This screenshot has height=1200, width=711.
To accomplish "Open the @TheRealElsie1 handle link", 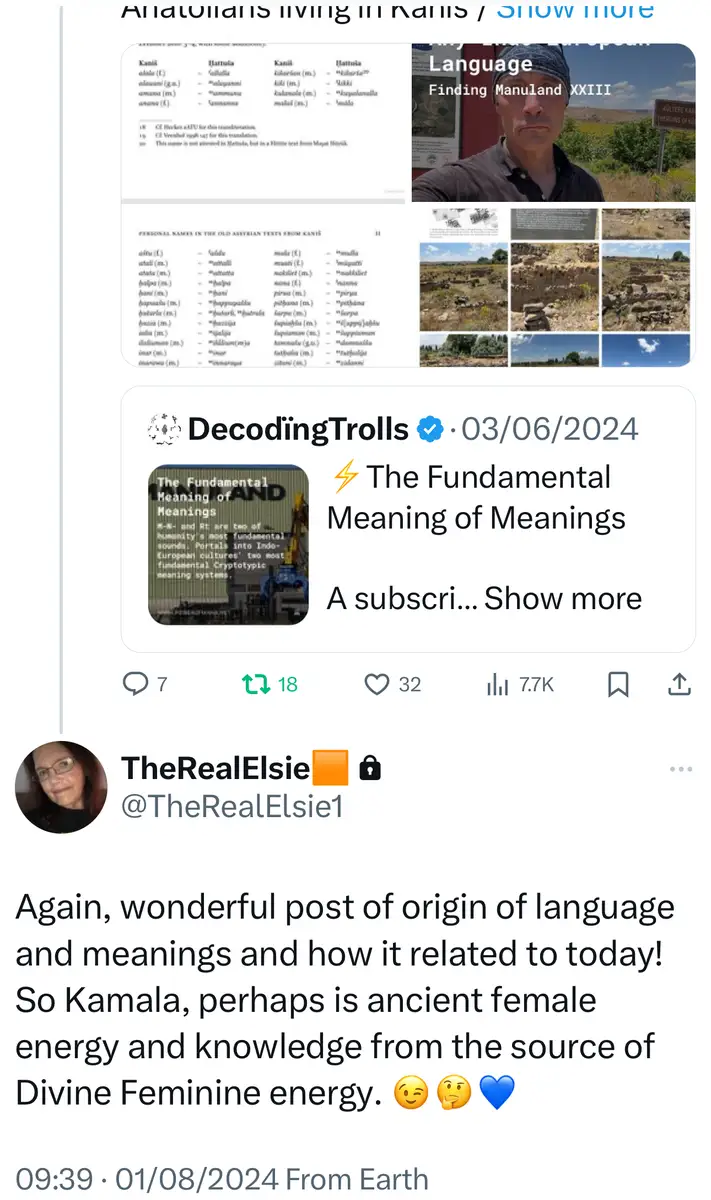I will coord(232,806).
